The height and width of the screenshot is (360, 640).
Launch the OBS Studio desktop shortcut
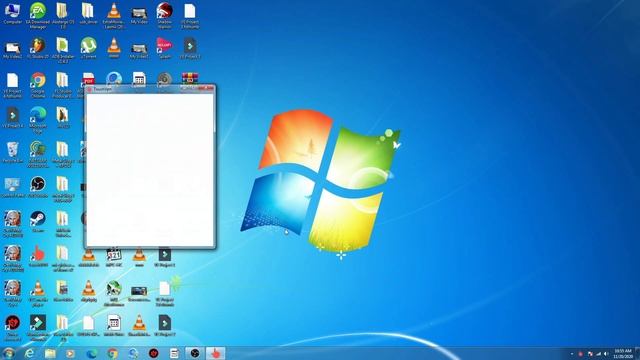tap(38, 188)
